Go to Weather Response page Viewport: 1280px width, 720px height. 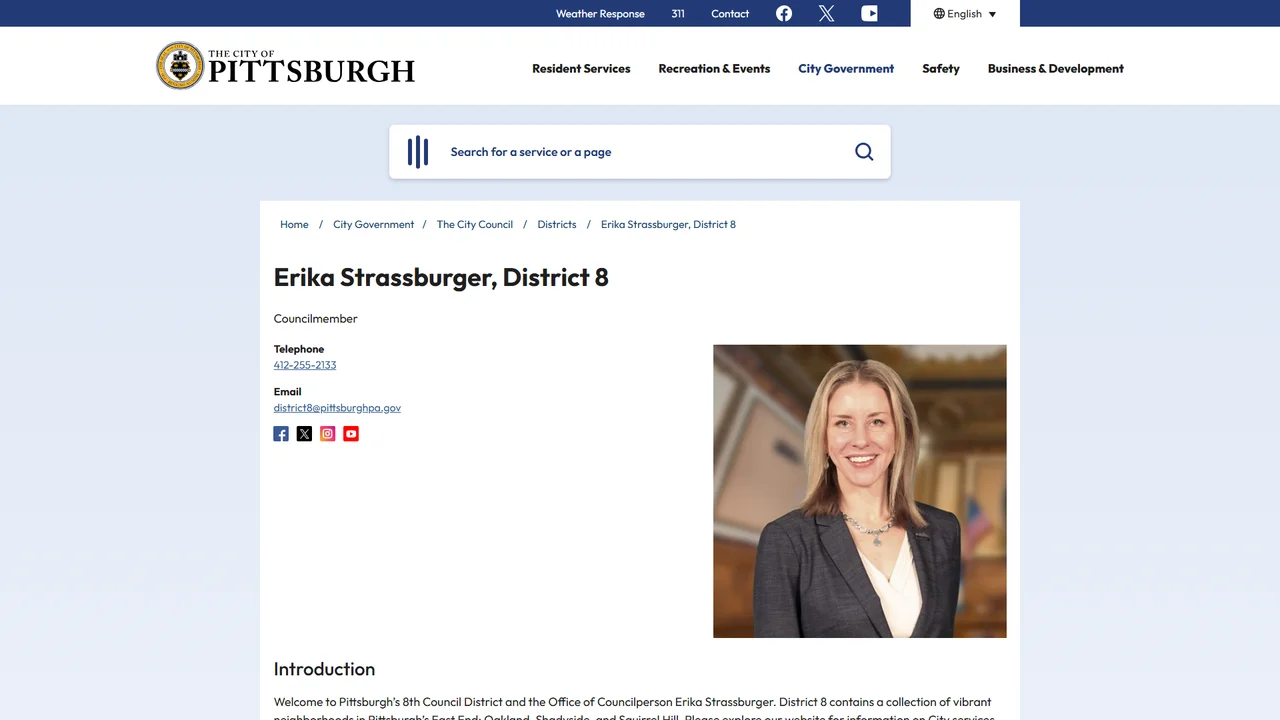600,14
